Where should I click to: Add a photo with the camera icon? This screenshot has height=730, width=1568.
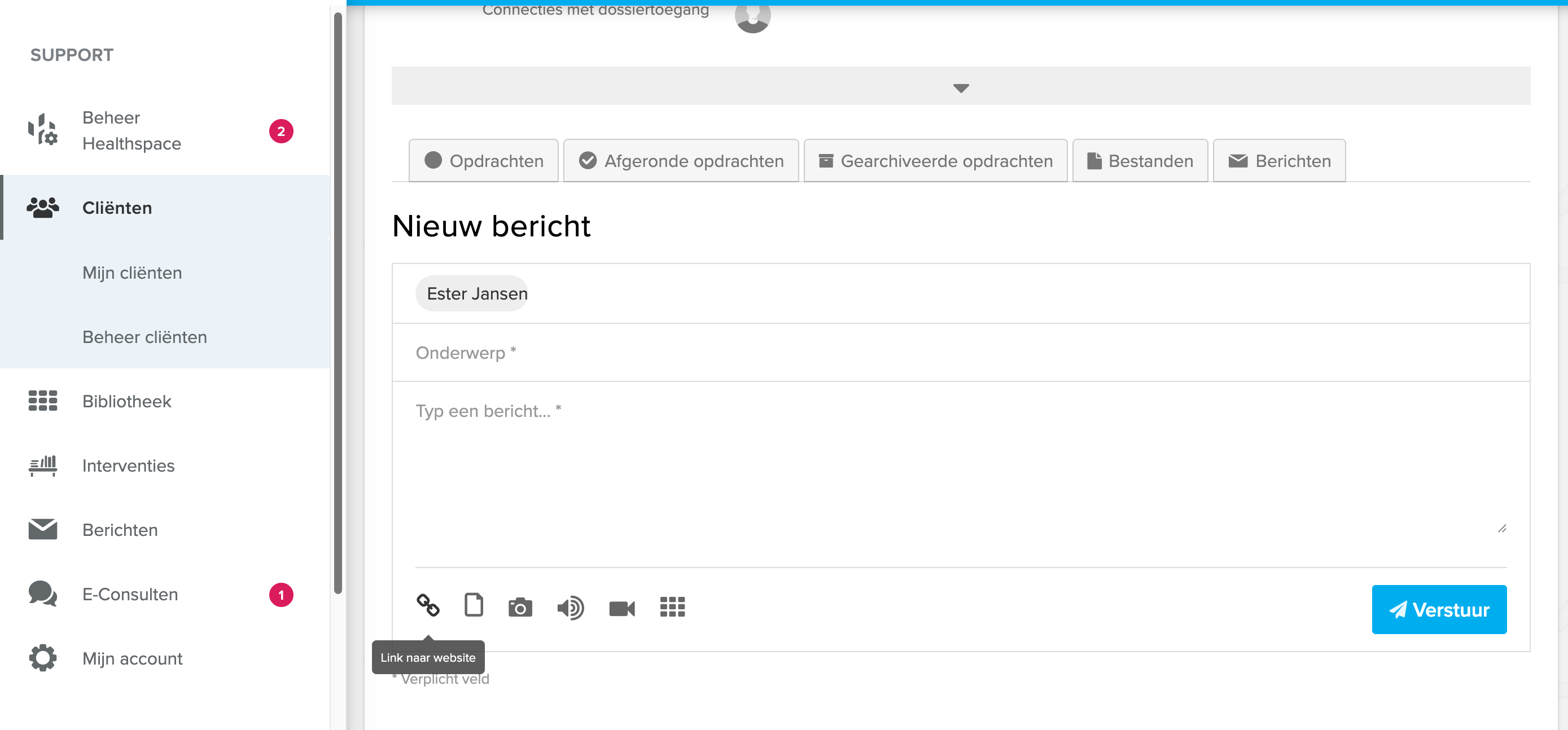[520, 607]
